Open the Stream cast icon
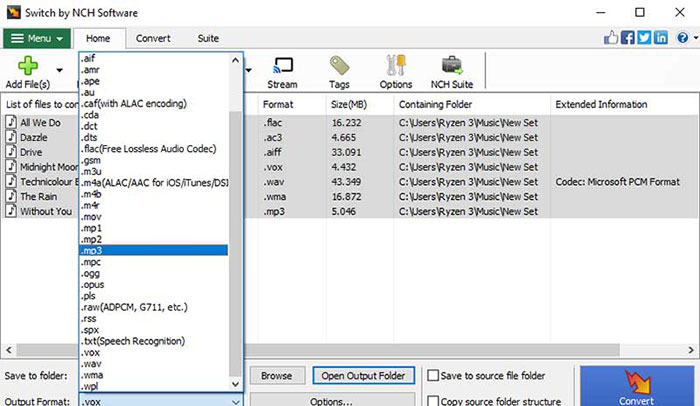700x406 pixels. pos(282,66)
